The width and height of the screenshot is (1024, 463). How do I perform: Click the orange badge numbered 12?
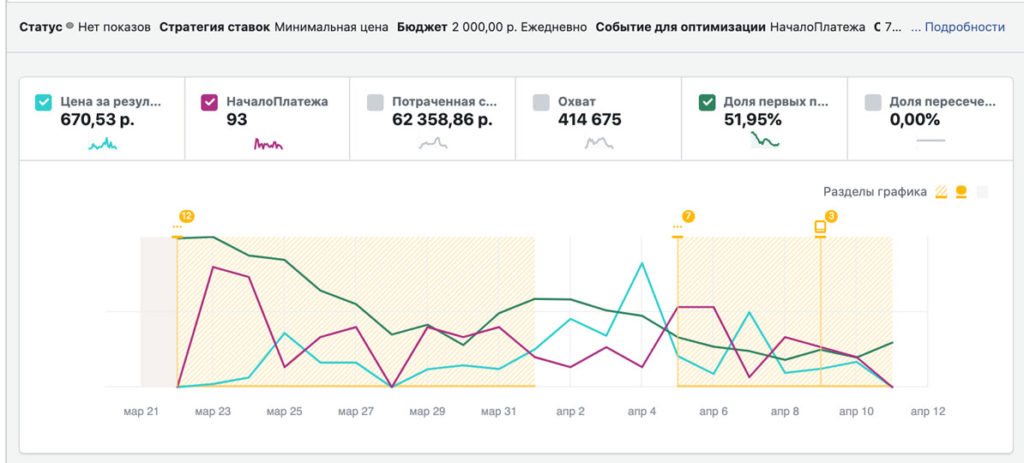pos(186,215)
